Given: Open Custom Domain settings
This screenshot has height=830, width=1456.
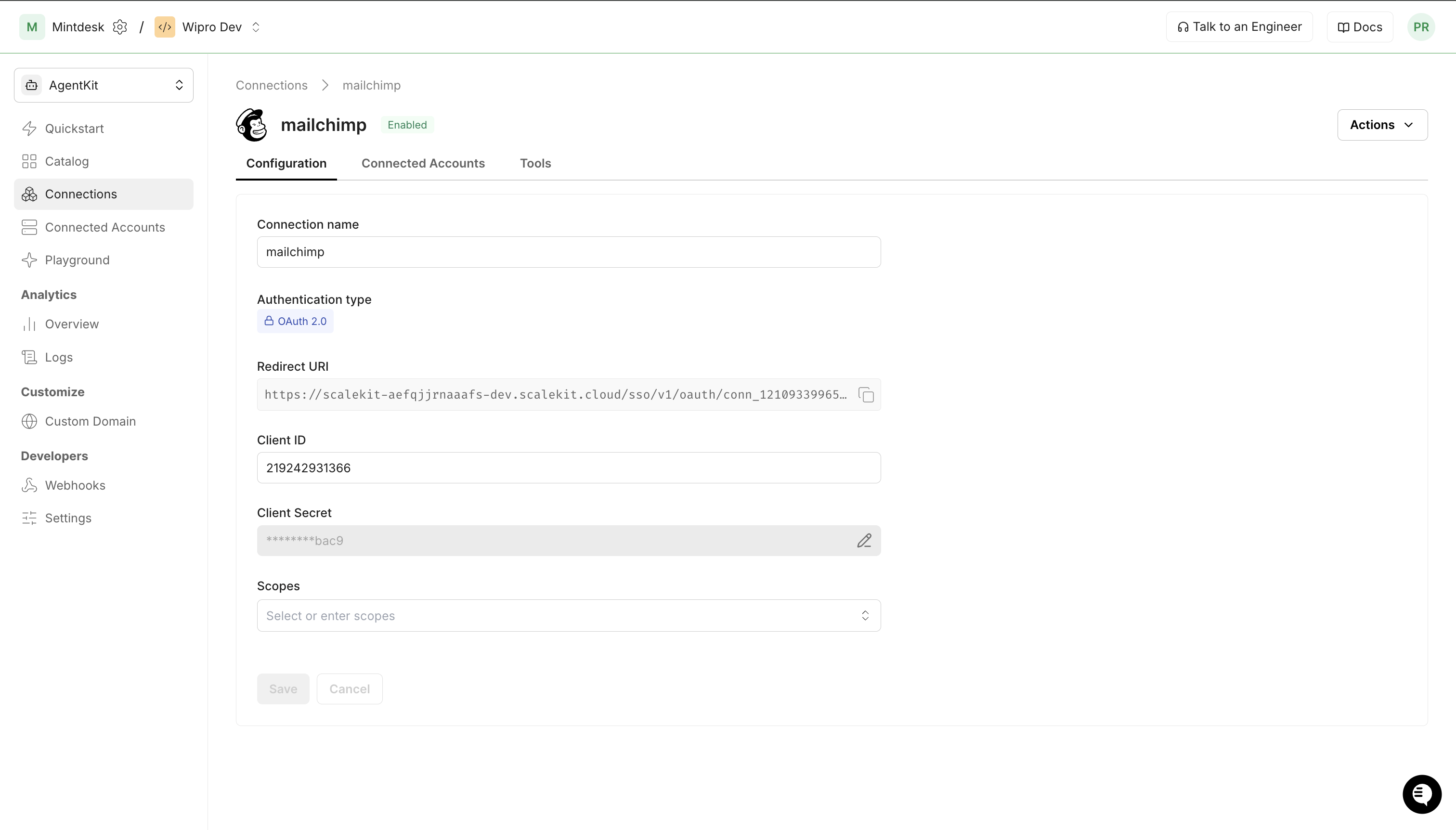Looking at the screenshot, I should [104, 421].
